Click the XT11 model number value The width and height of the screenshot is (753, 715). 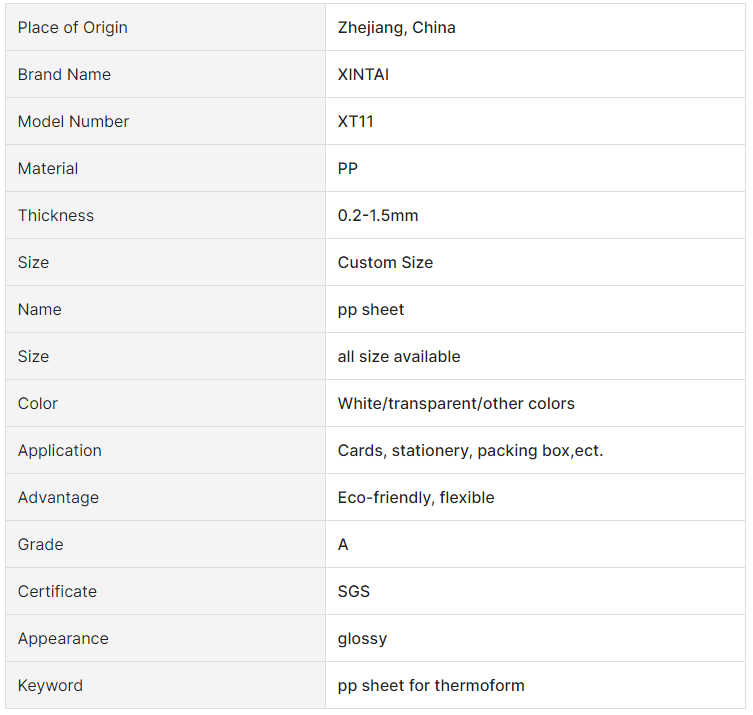point(356,122)
